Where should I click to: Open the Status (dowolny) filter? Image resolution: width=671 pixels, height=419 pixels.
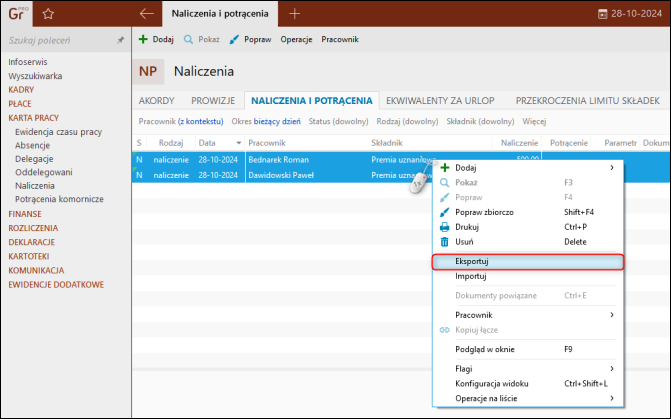pyautogui.click(x=338, y=122)
